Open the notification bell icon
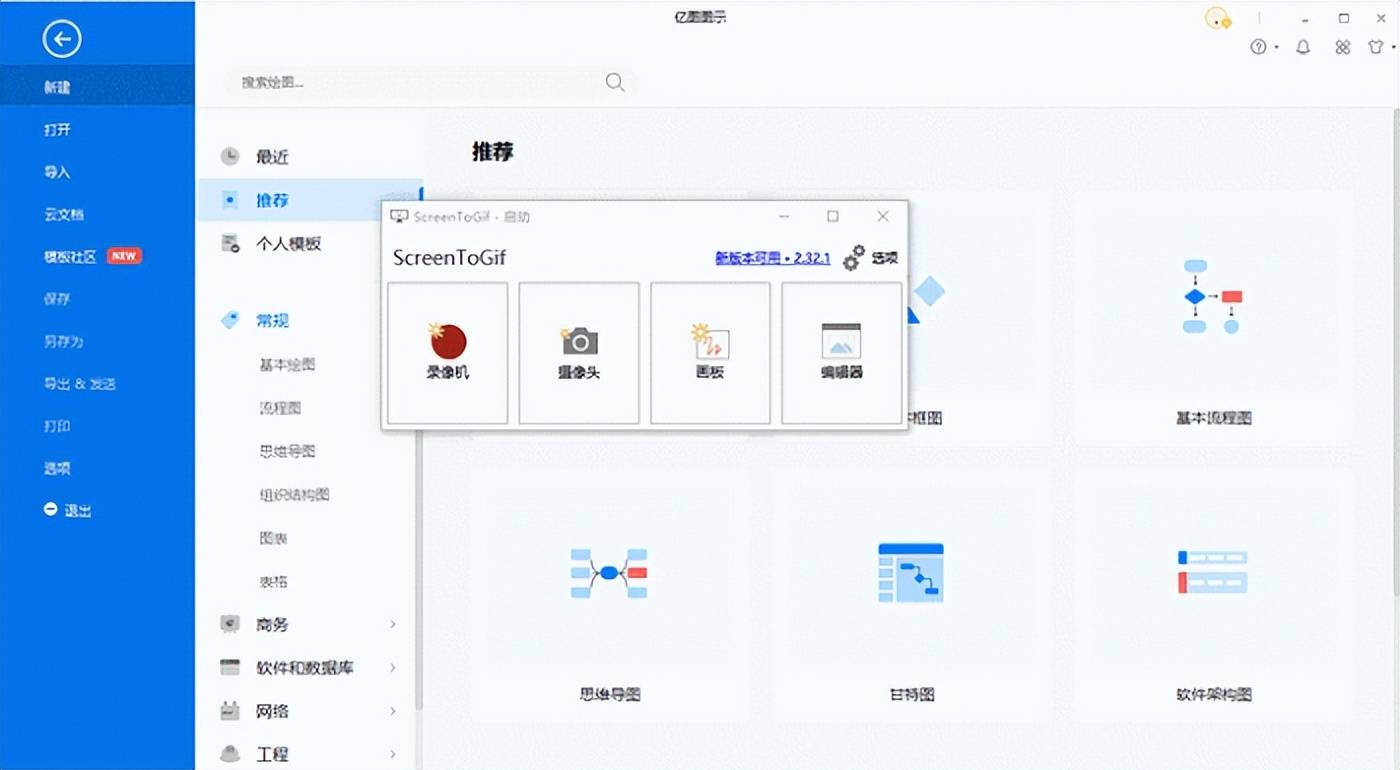The height and width of the screenshot is (770, 1400). click(x=1303, y=47)
